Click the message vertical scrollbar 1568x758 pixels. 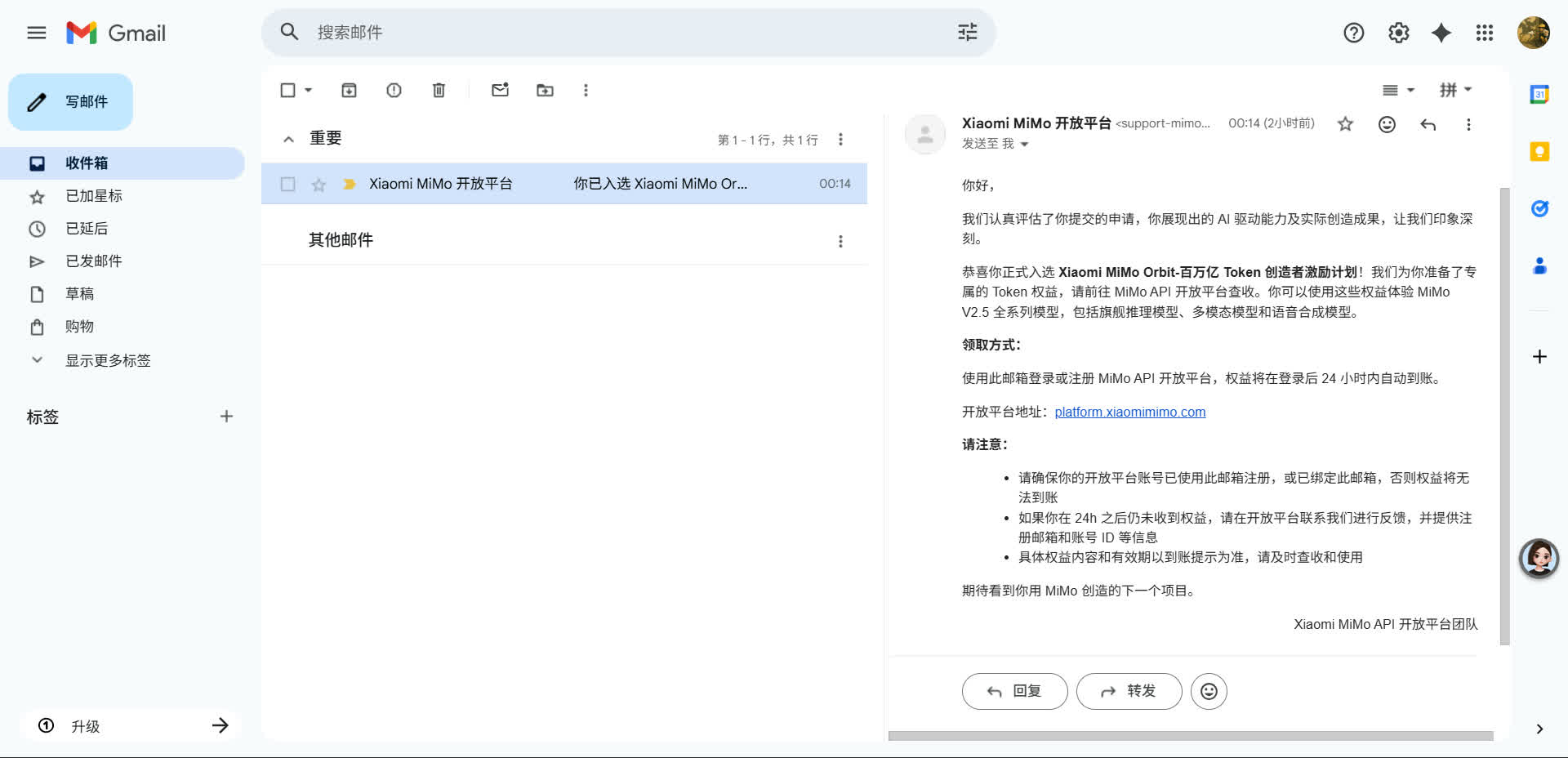click(1504, 417)
